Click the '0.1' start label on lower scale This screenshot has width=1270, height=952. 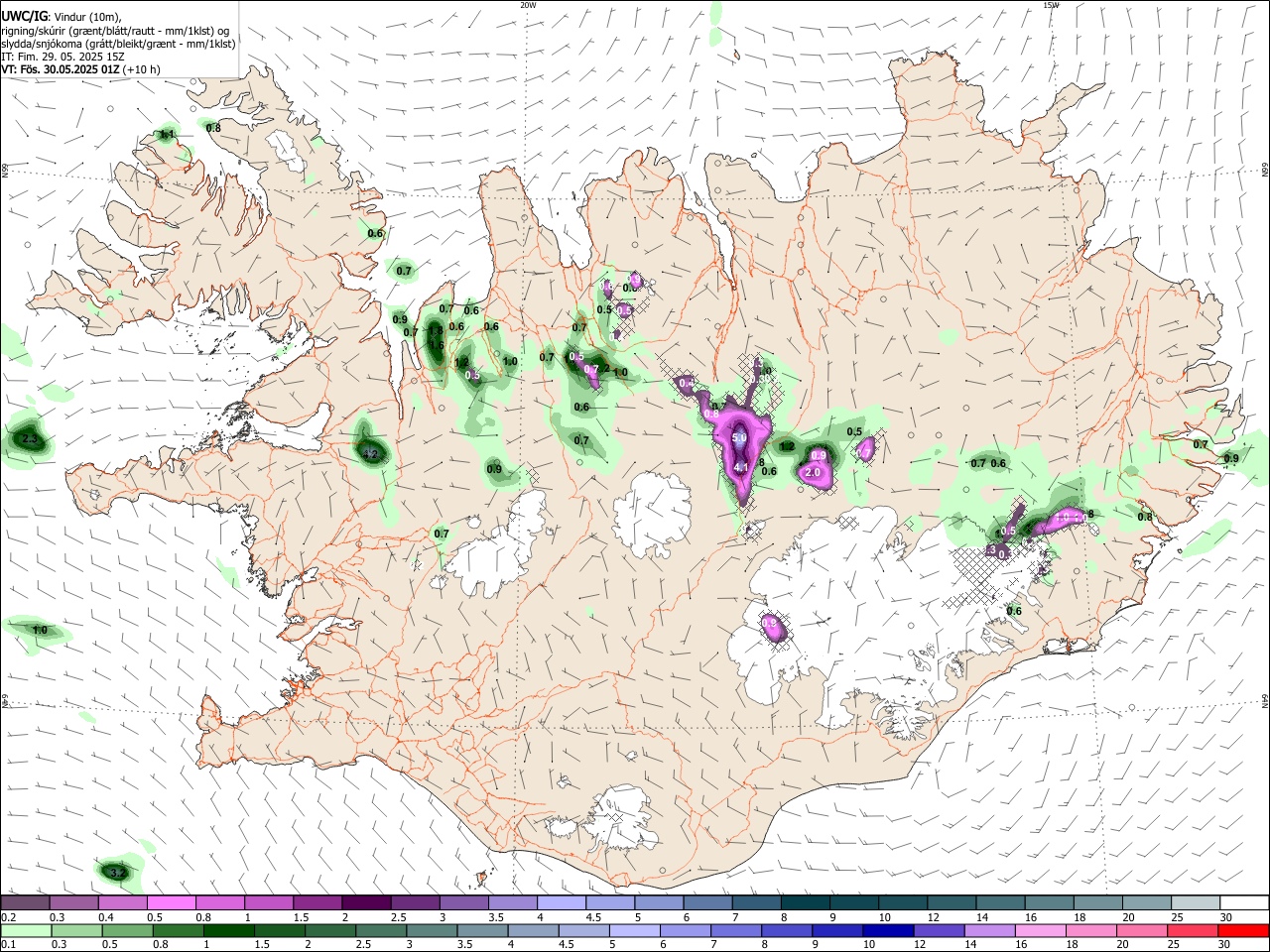click(7, 945)
